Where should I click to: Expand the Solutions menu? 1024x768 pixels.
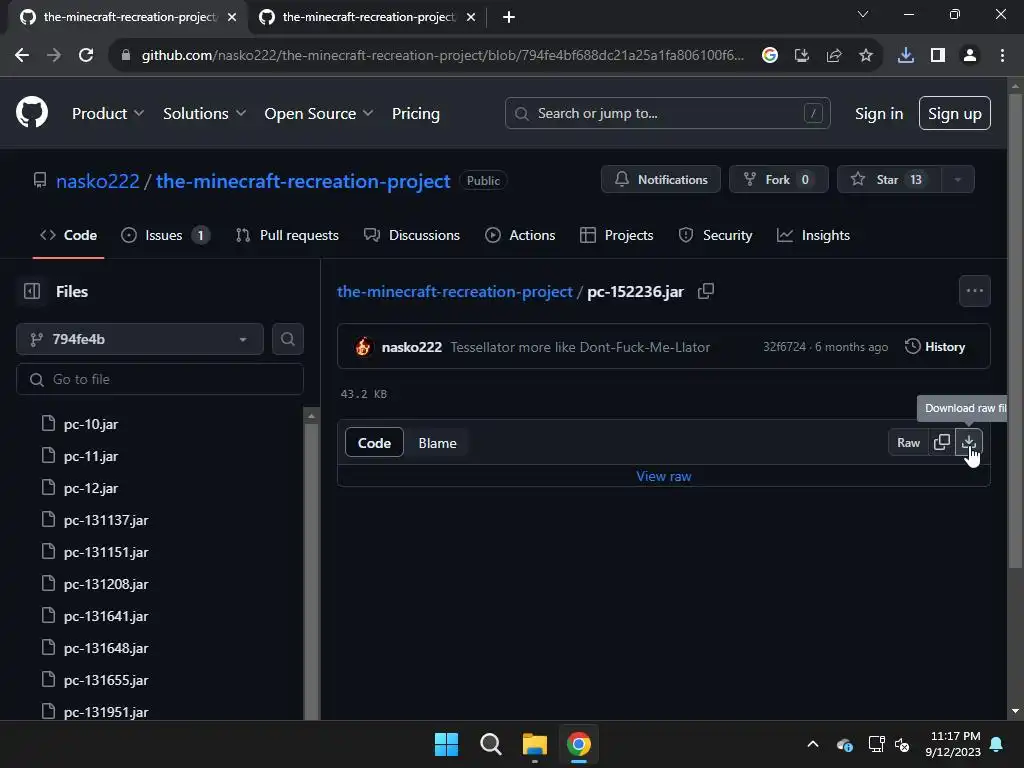[204, 114]
